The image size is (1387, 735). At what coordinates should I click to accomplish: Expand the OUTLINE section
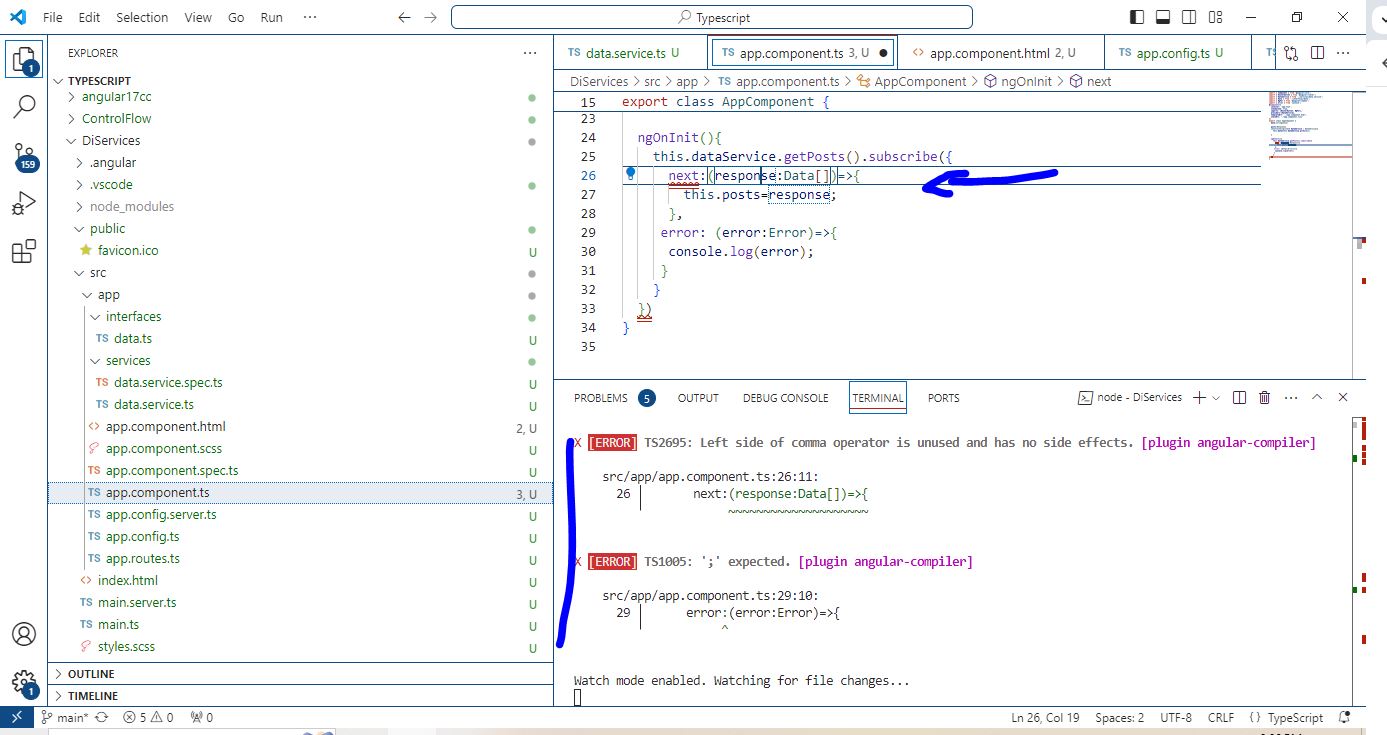pos(300,674)
